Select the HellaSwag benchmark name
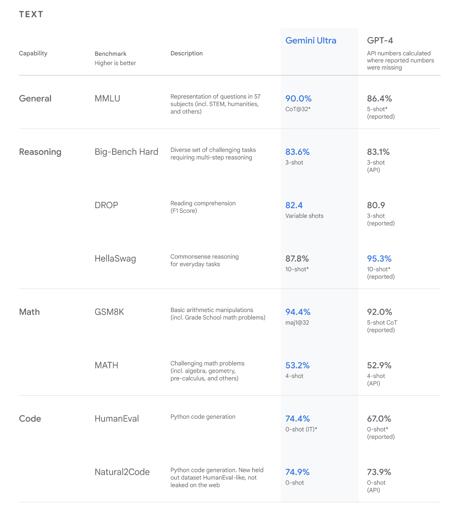This screenshot has width=468, height=513. tap(115, 259)
